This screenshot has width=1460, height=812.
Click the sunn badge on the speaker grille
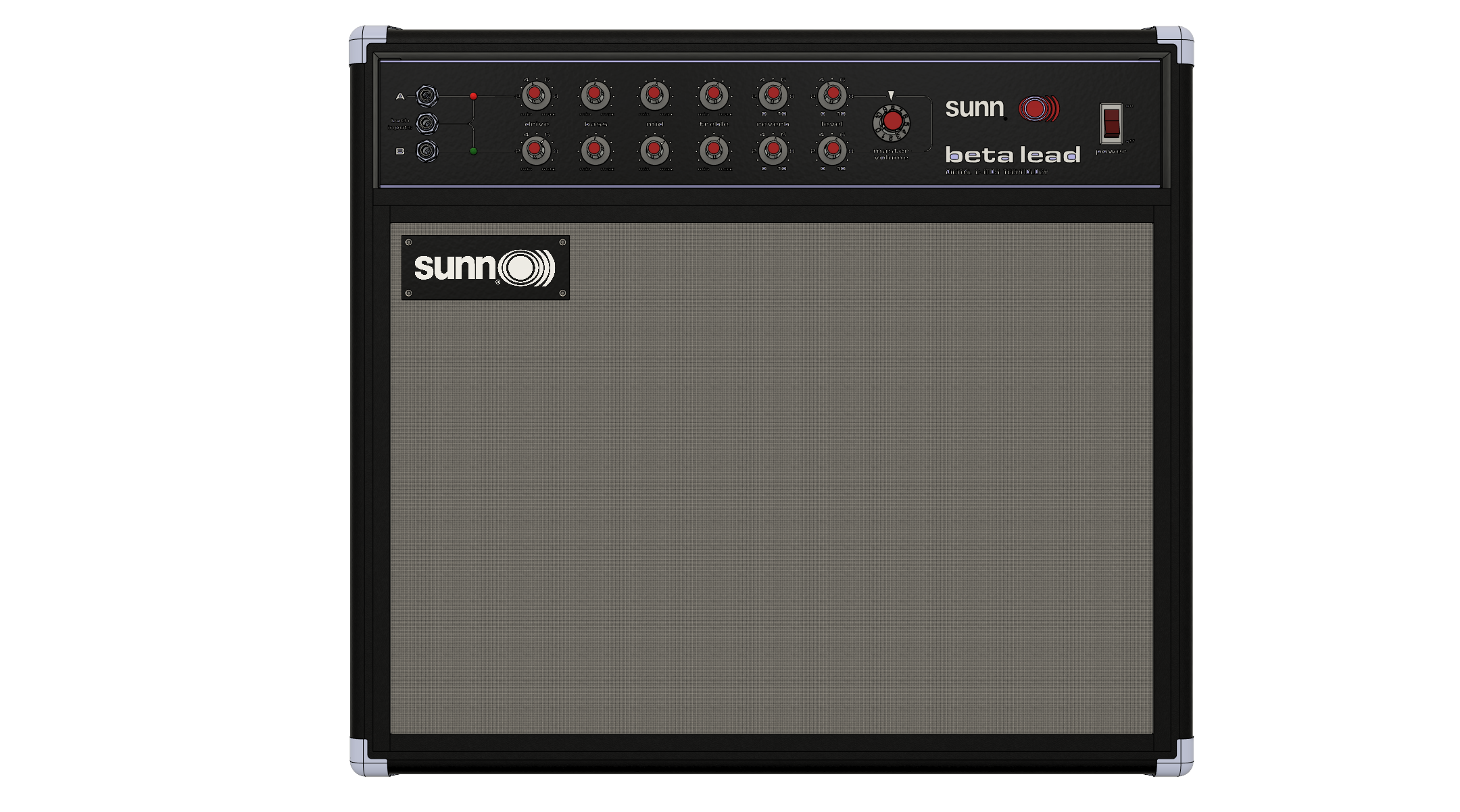click(485, 268)
